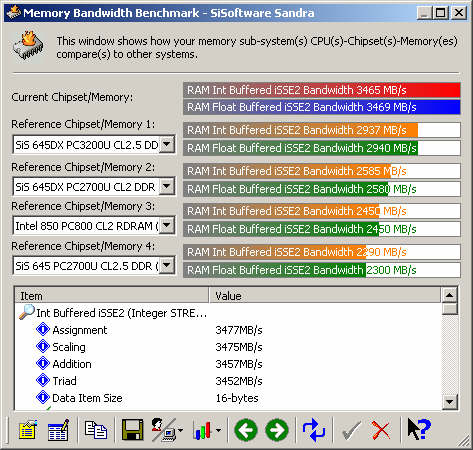Viewport: 473px width, 450px height.
Task: Click the flaming memory chip icon
Action: click(x=29, y=46)
